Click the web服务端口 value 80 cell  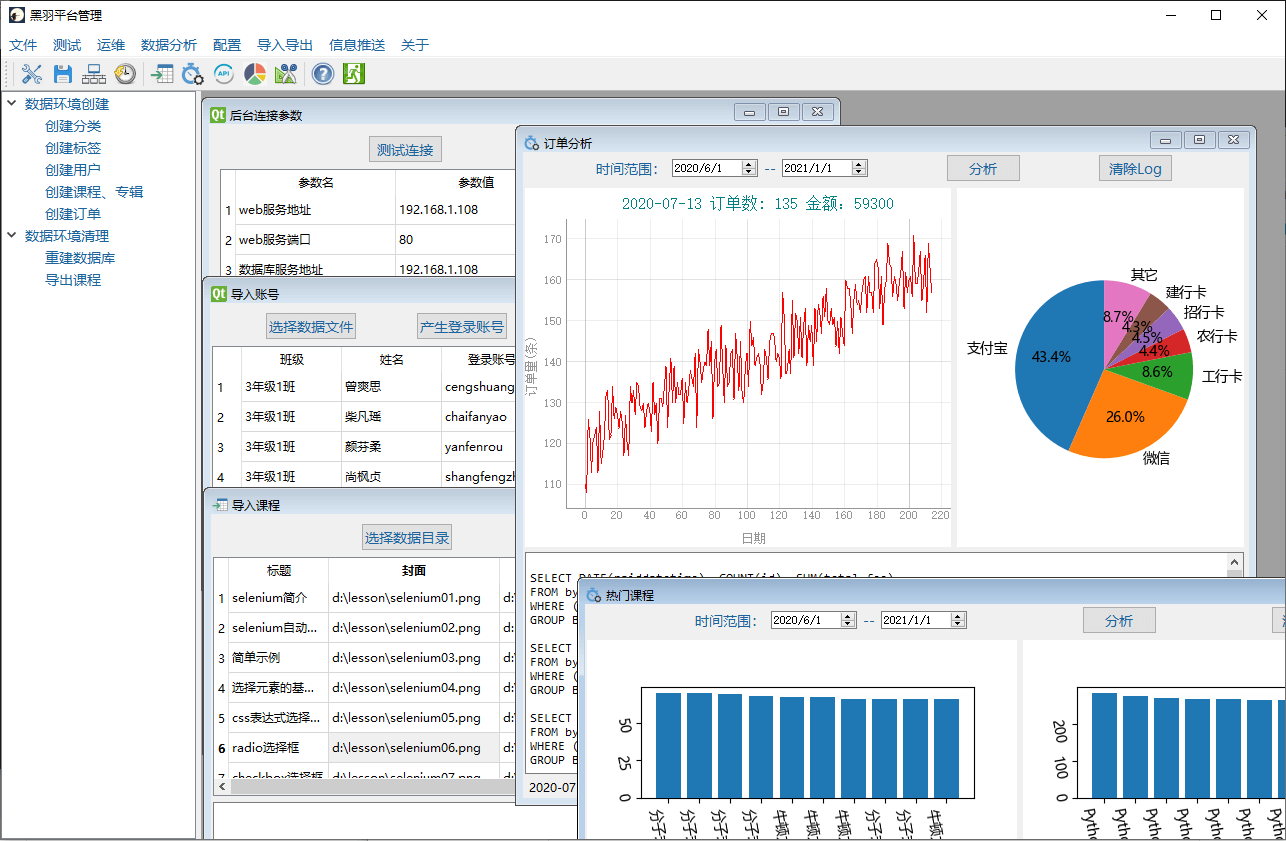pos(455,240)
